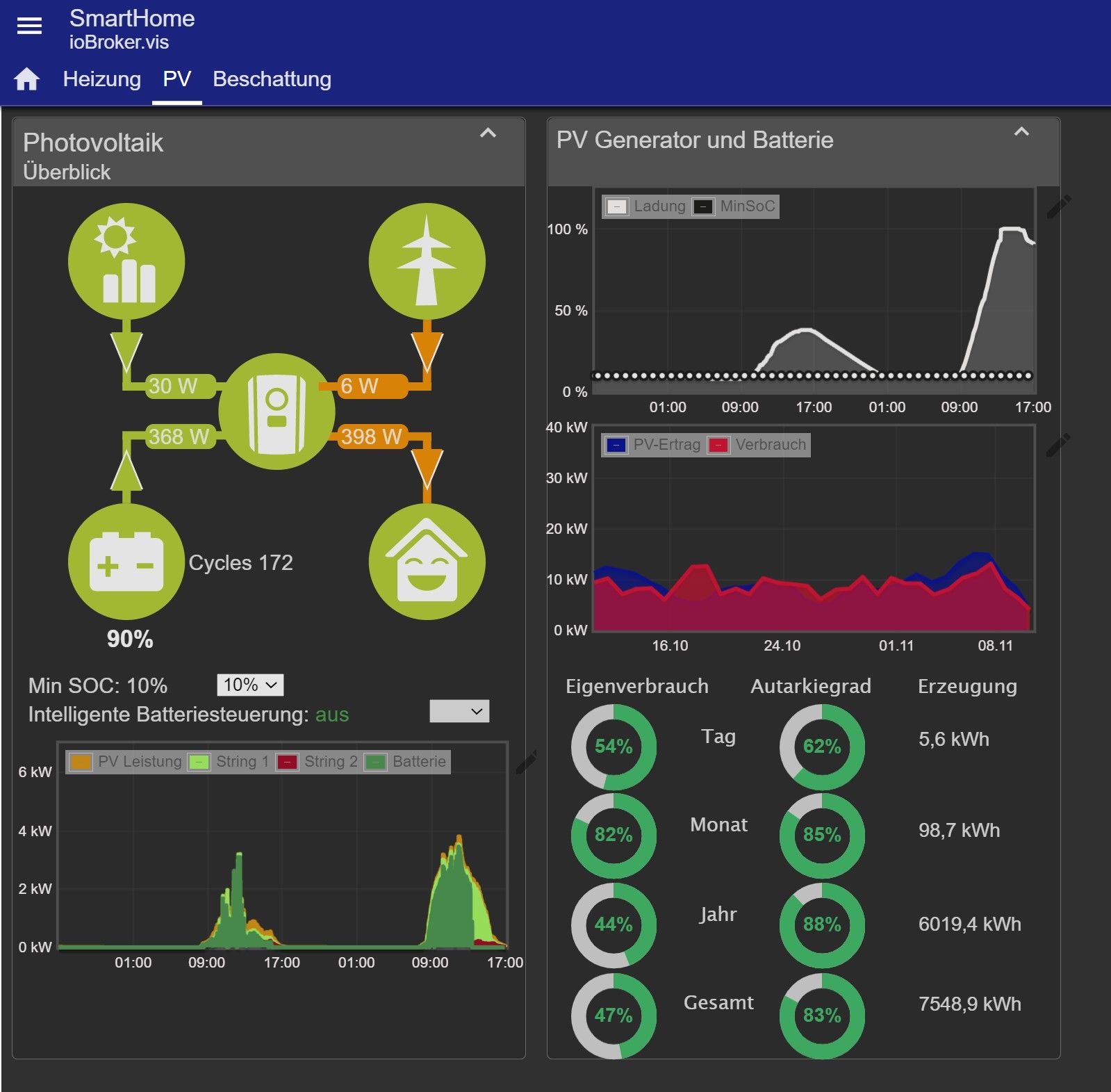Go to the home page icon

(27, 79)
